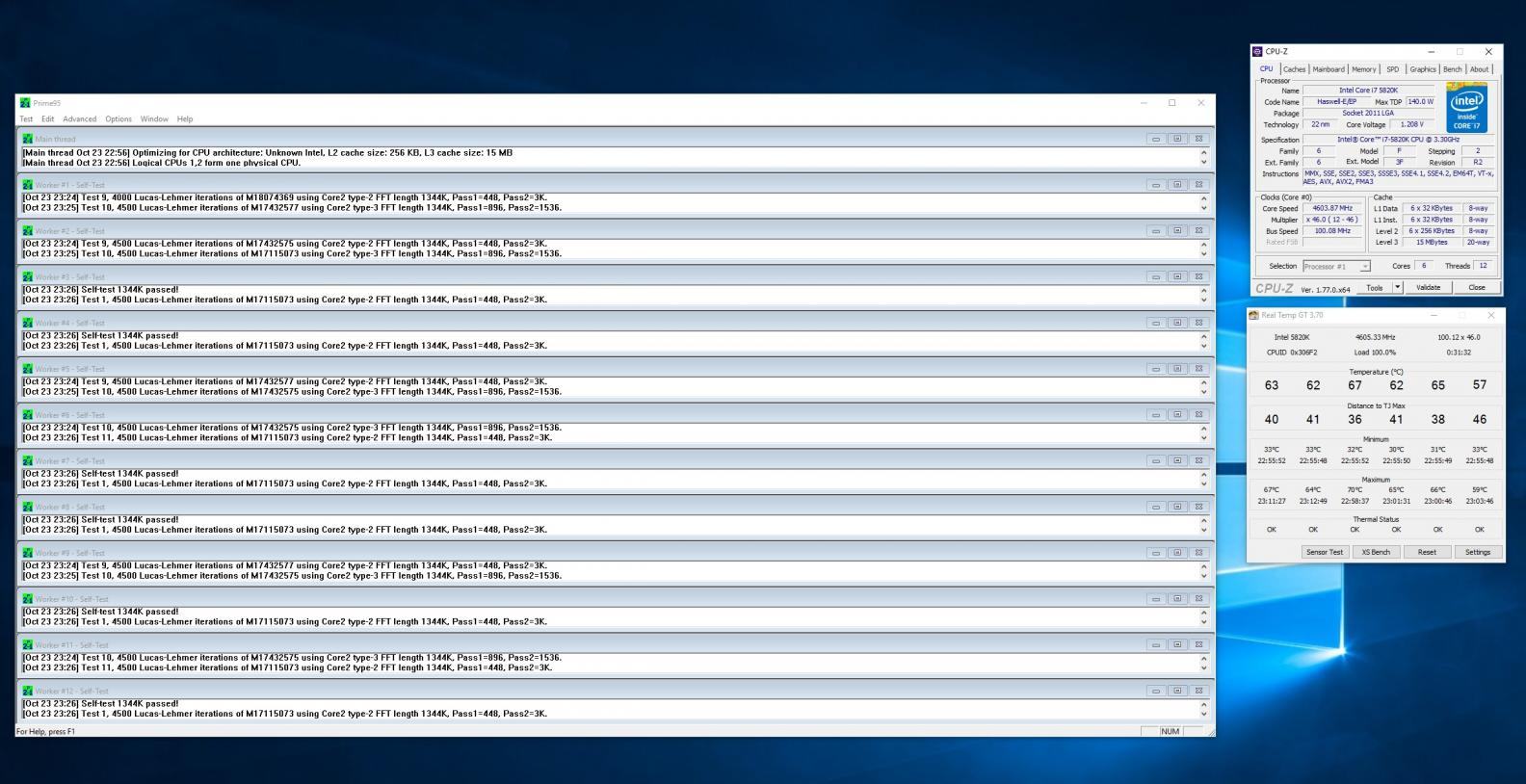
Task: Click the Reset button in Real Temp
Action: [1427, 552]
